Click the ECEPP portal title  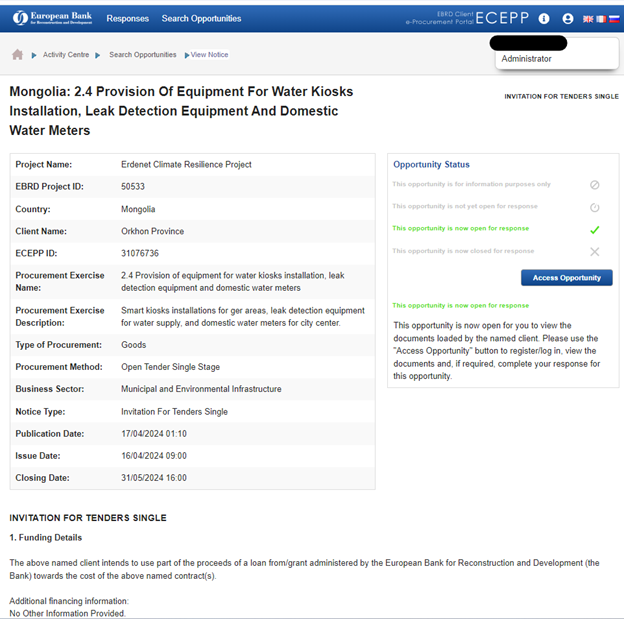click(502, 18)
